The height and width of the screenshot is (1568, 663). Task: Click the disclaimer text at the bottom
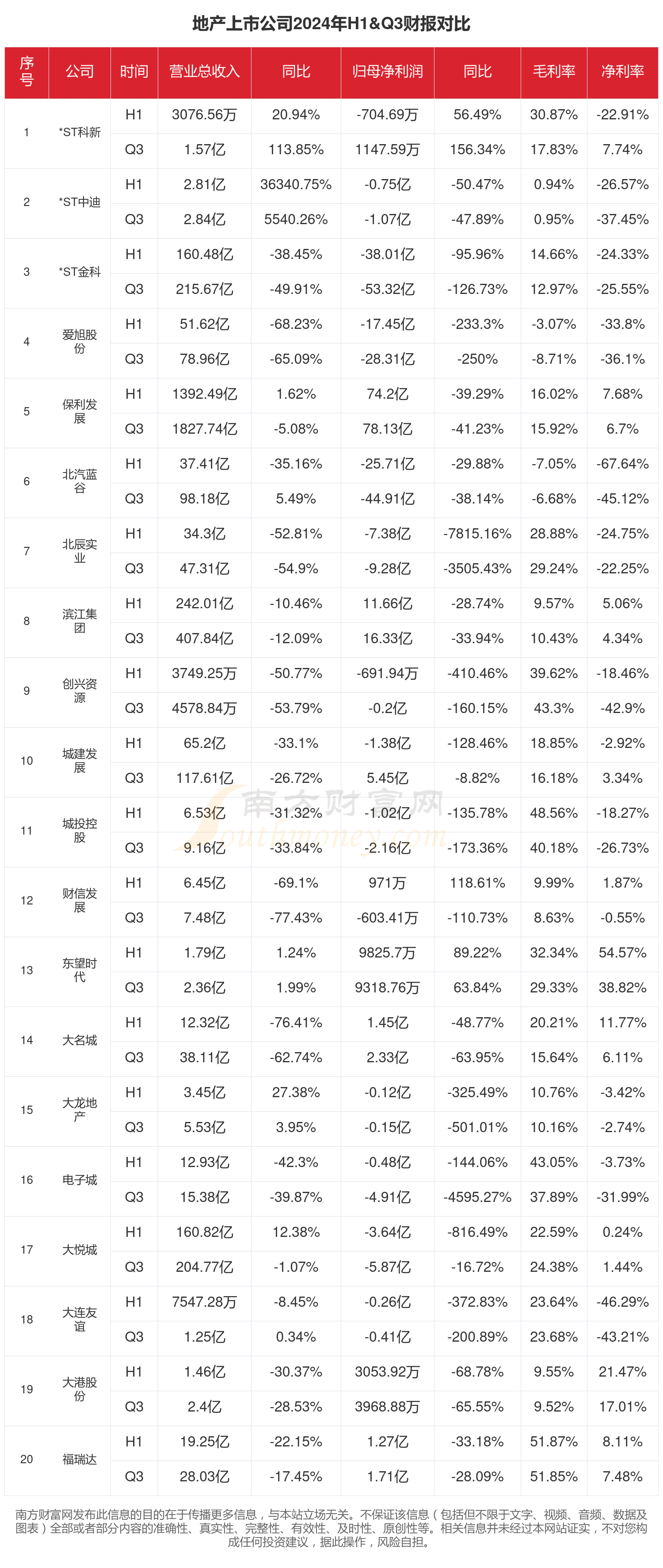(x=331, y=1528)
